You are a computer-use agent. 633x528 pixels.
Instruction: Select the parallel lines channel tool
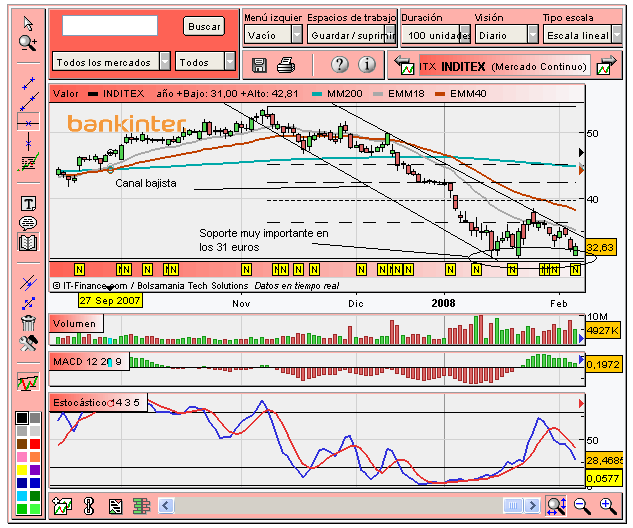(28, 283)
